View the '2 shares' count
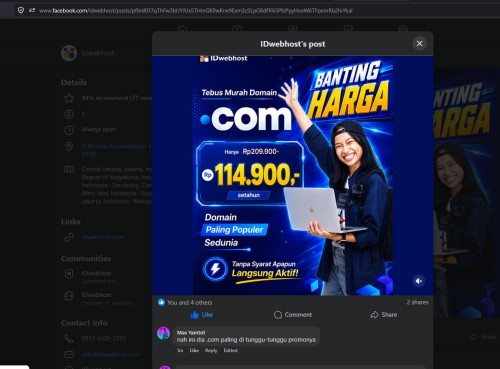 click(x=417, y=302)
